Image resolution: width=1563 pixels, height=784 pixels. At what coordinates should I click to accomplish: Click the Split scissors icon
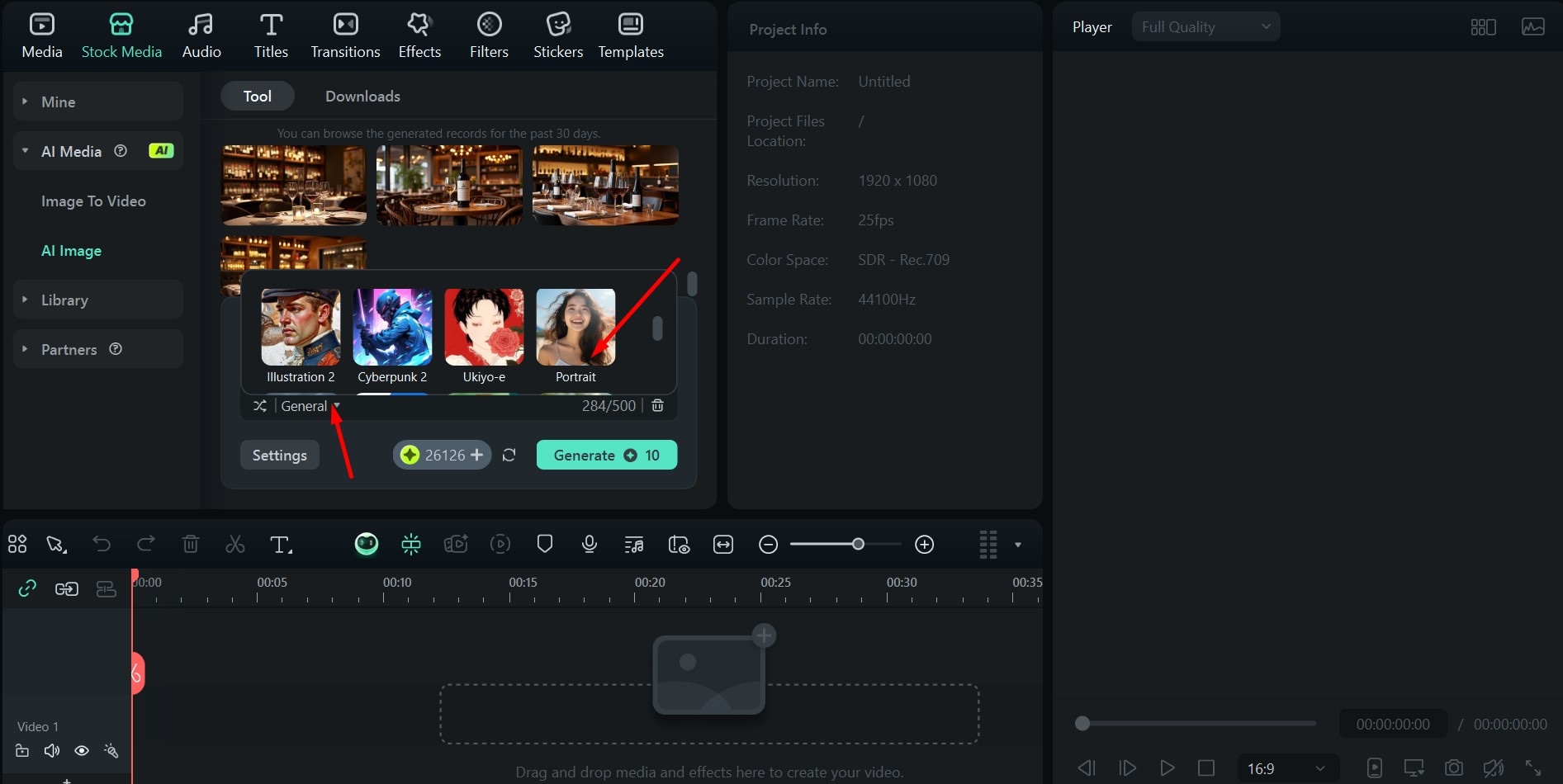click(x=235, y=544)
